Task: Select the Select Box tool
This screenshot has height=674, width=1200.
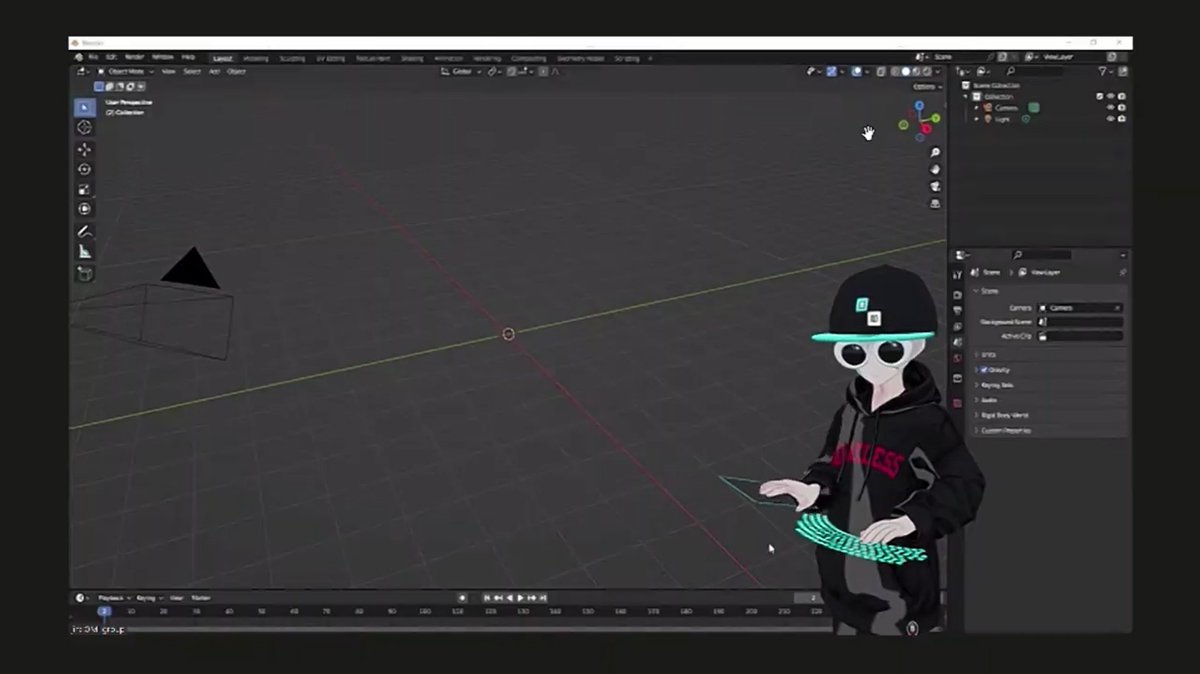Action: tap(85, 108)
